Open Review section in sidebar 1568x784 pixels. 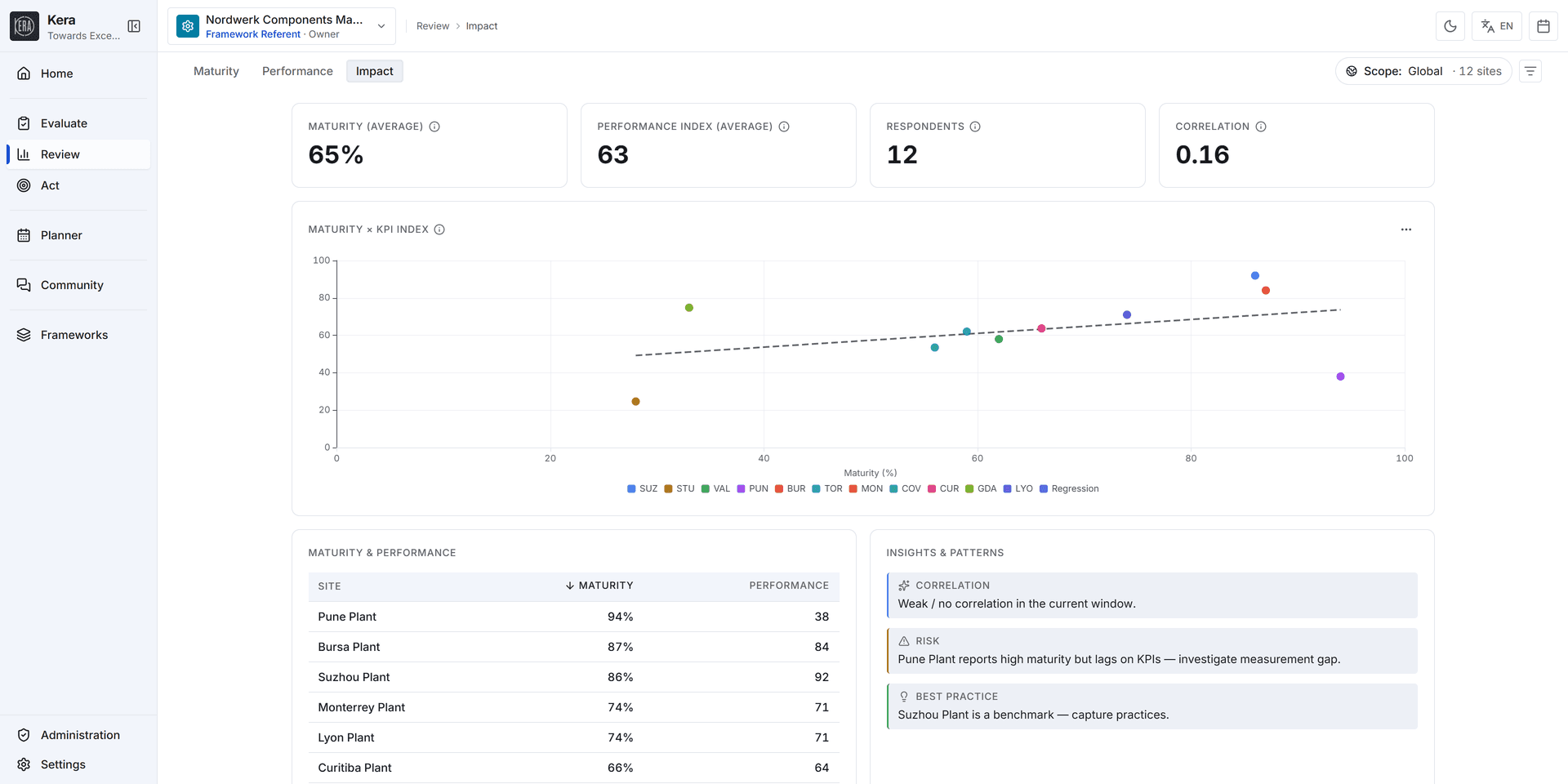(x=78, y=154)
